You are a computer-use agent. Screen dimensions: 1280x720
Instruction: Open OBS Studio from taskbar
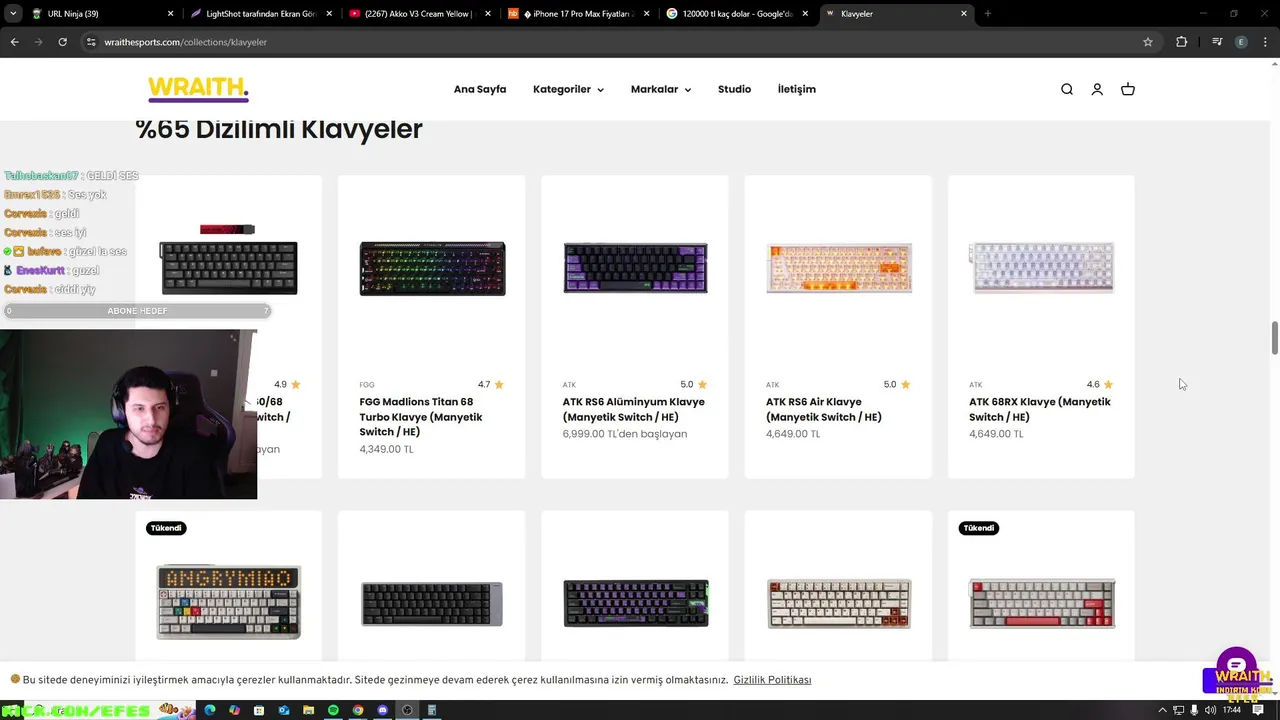(407, 710)
